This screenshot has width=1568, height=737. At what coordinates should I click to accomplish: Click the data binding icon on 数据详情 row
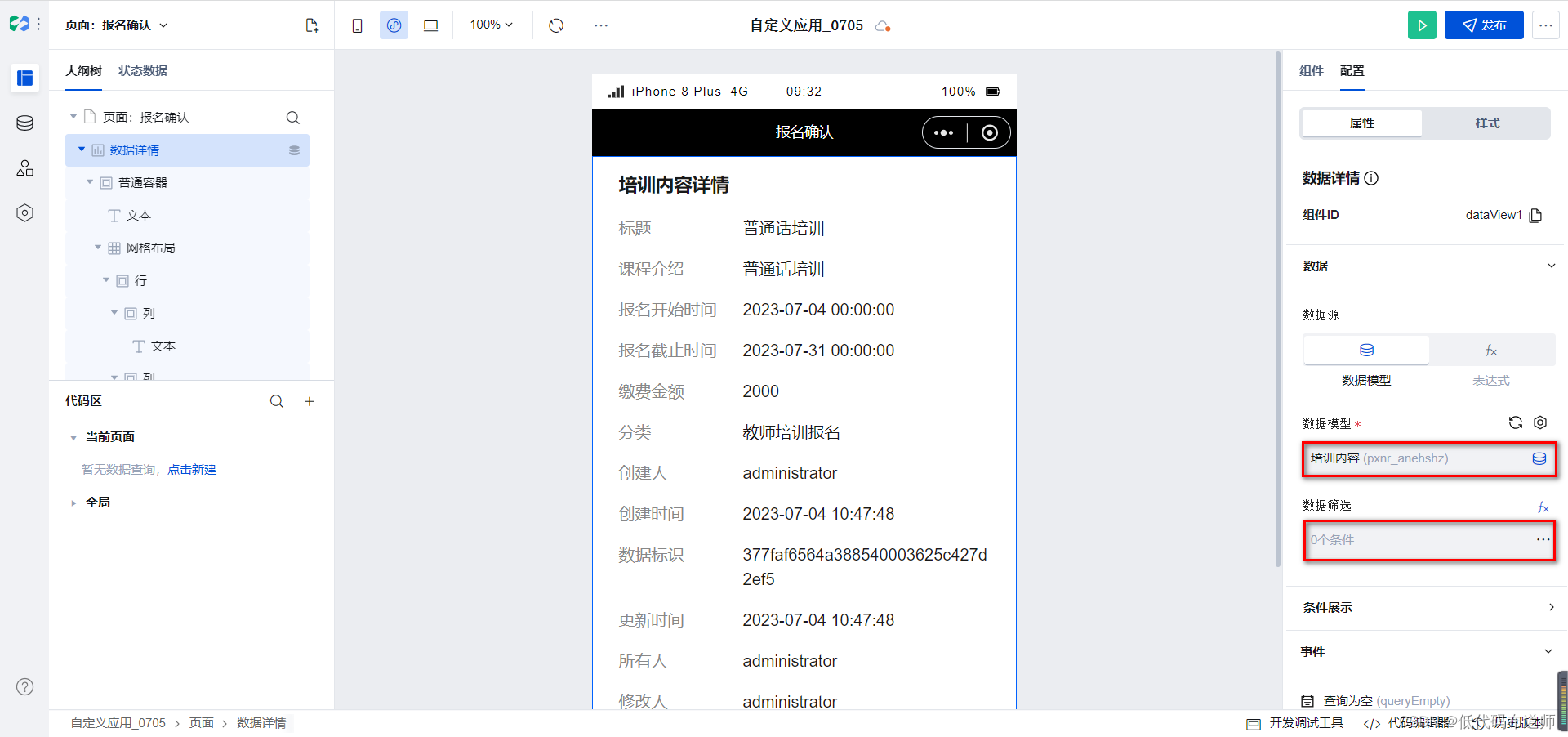295,150
